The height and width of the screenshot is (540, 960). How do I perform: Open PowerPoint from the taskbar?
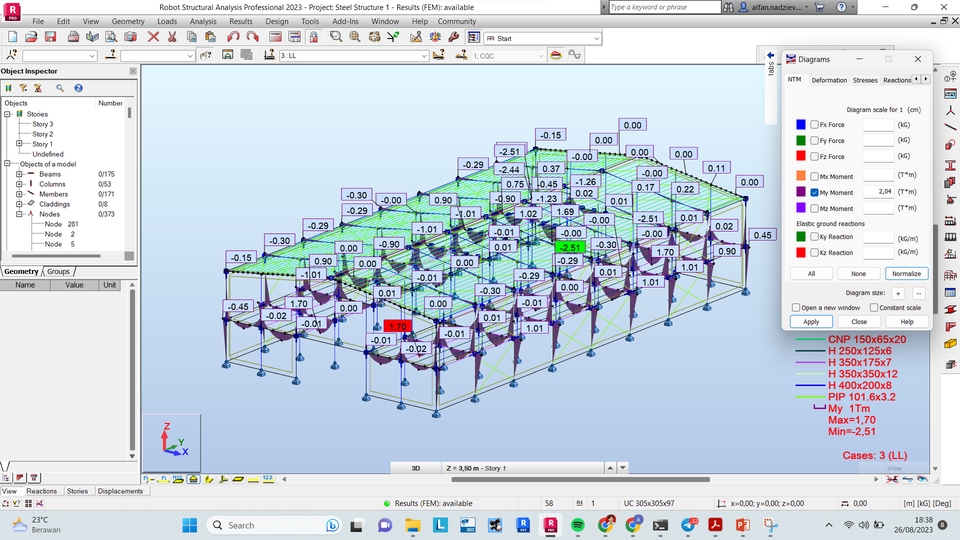pos(743,525)
